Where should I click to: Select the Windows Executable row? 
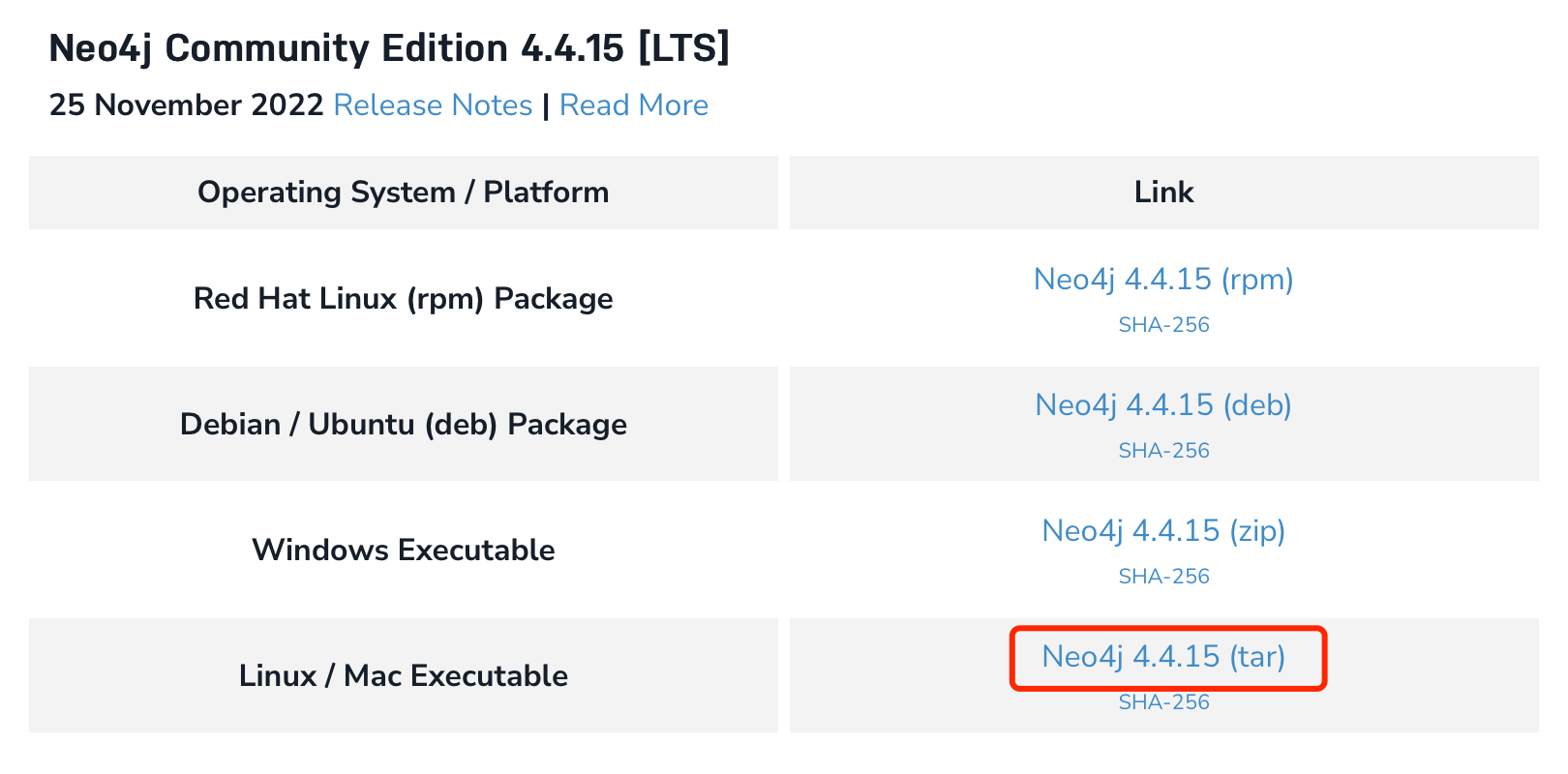tap(403, 551)
